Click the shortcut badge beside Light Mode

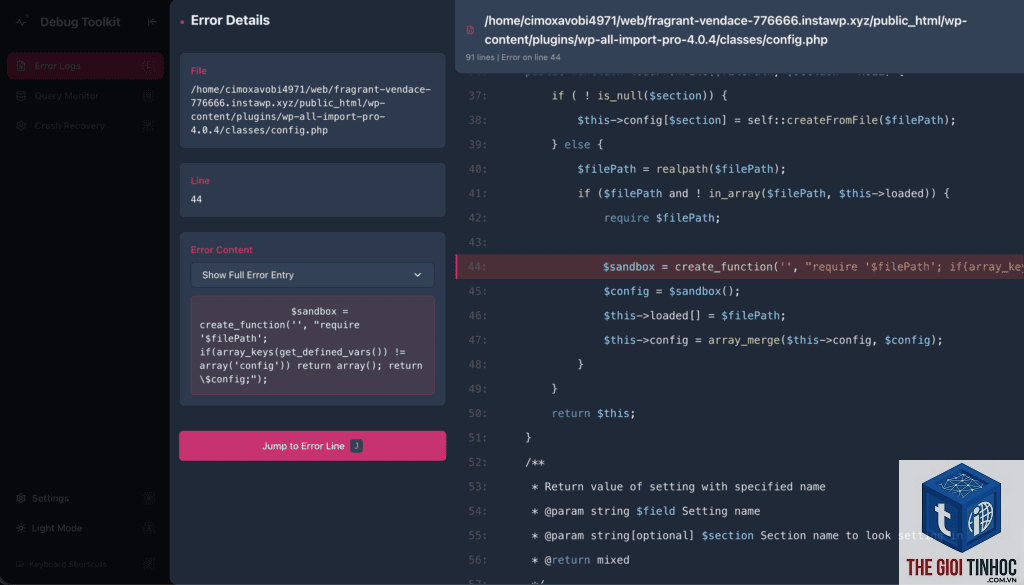[x=149, y=528]
